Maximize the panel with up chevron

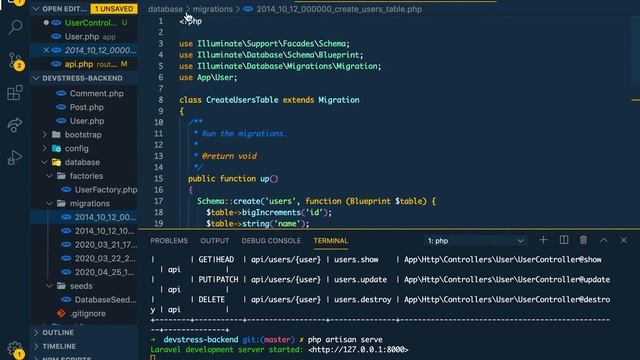(604, 240)
